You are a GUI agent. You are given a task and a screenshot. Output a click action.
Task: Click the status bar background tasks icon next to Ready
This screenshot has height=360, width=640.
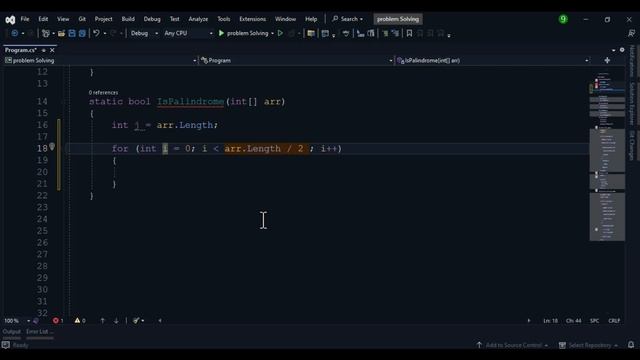click(x=6, y=345)
